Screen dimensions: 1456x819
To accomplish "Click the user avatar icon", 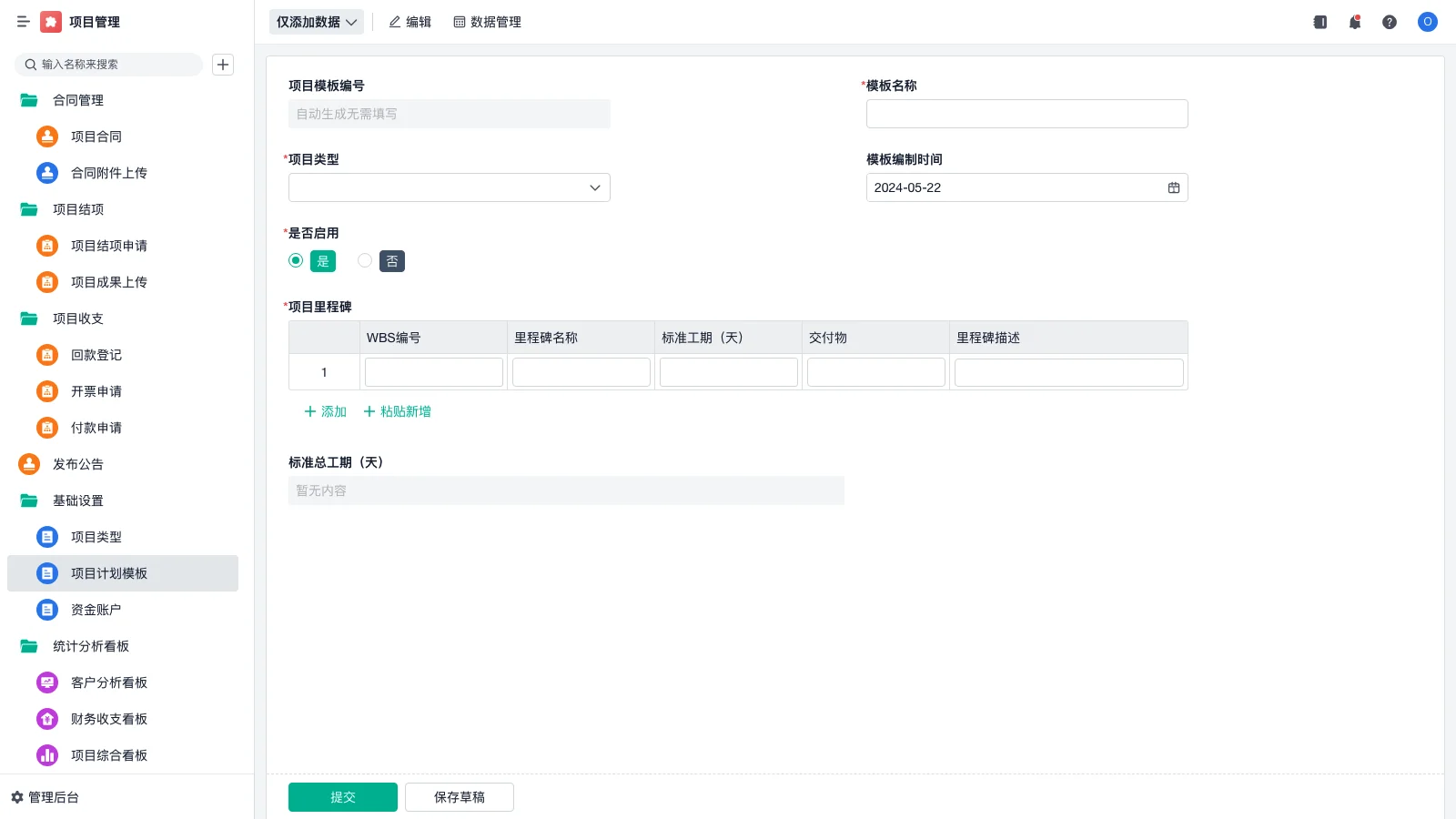I will 1426,22.
